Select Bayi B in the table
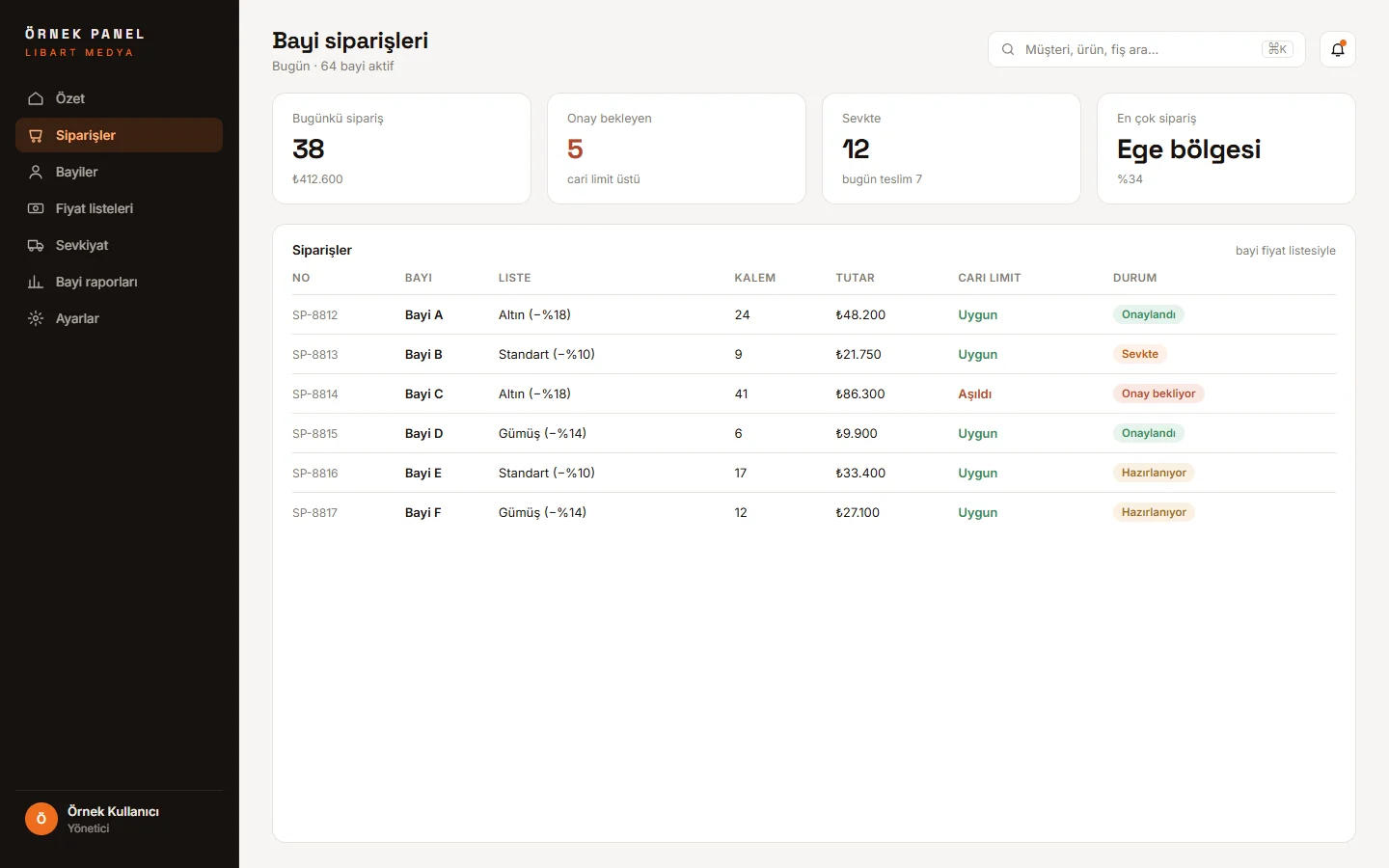 423,355
